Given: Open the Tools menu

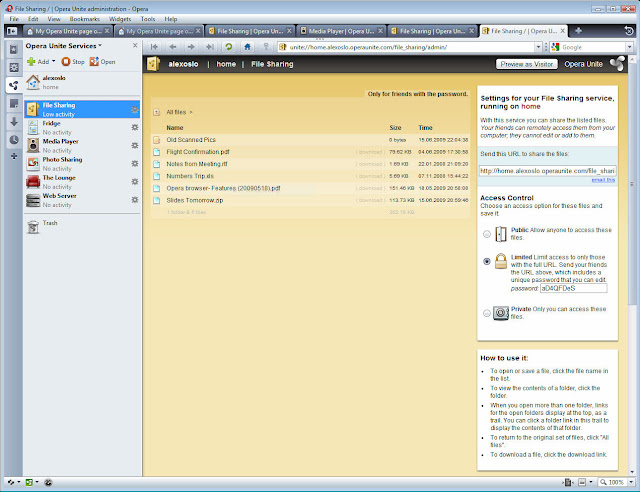Looking at the screenshot, I should (x=148, y=19).
